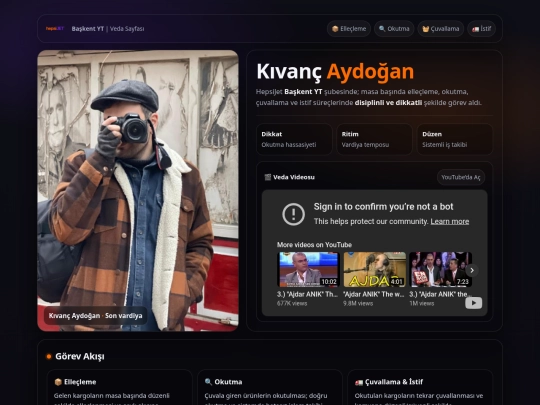Open the video title with 677K views
Screen dimensions: 540x405
click(307, 294)
